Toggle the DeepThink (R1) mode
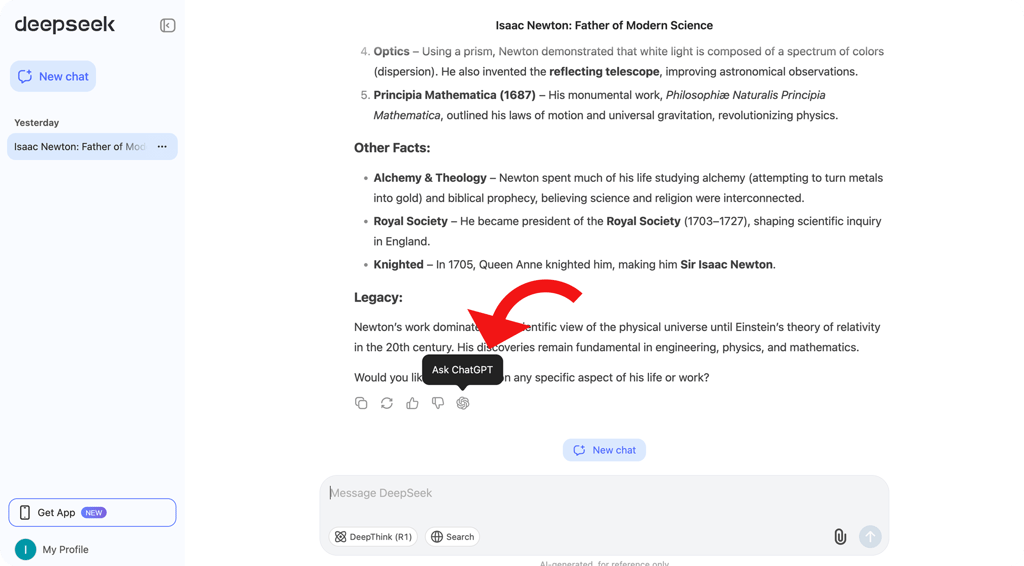Image resolution: width=1024 pixels, height=566 pixels. coord(373,537)
